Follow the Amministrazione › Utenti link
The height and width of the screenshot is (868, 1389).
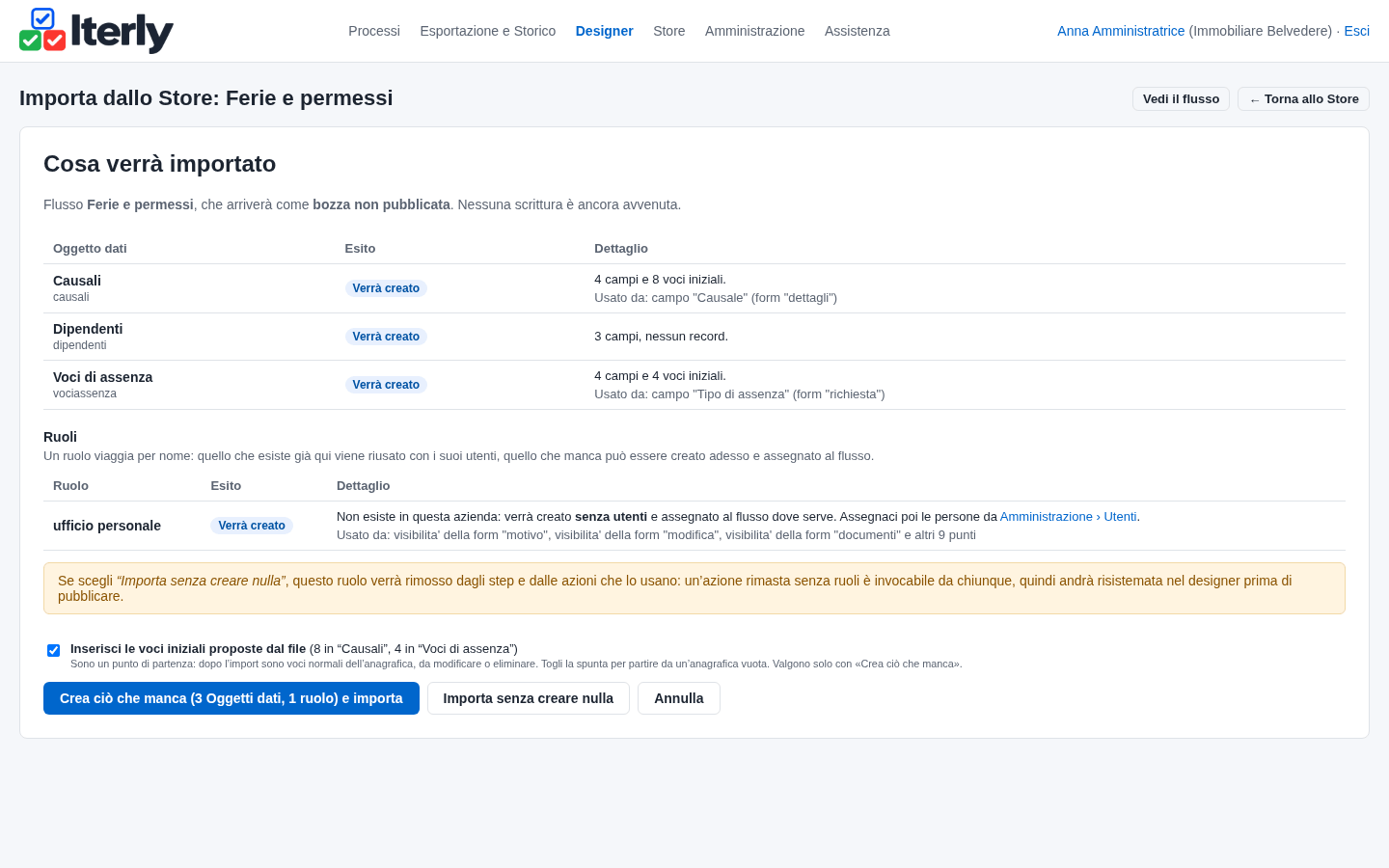coord(1068,517)
